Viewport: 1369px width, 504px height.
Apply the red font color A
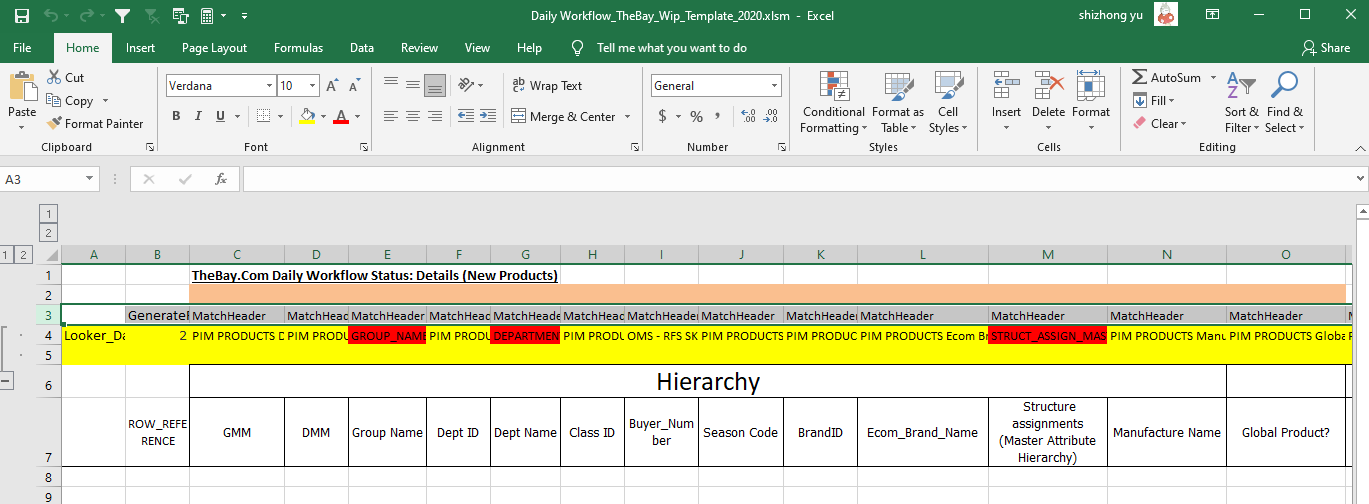click(x=342, y=116)
